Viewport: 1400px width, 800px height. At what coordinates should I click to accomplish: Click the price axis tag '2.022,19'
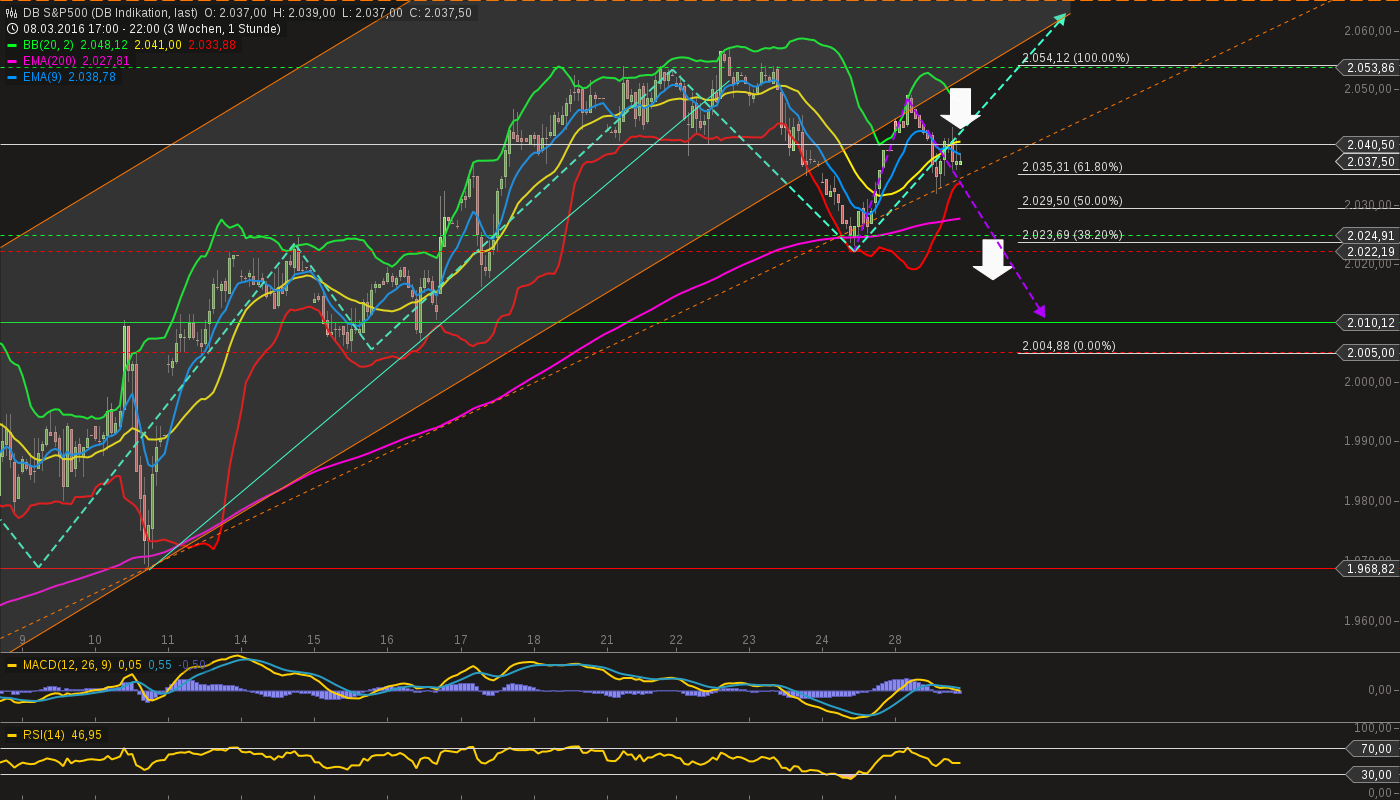pyautogui.click(x=1370, y=252)
